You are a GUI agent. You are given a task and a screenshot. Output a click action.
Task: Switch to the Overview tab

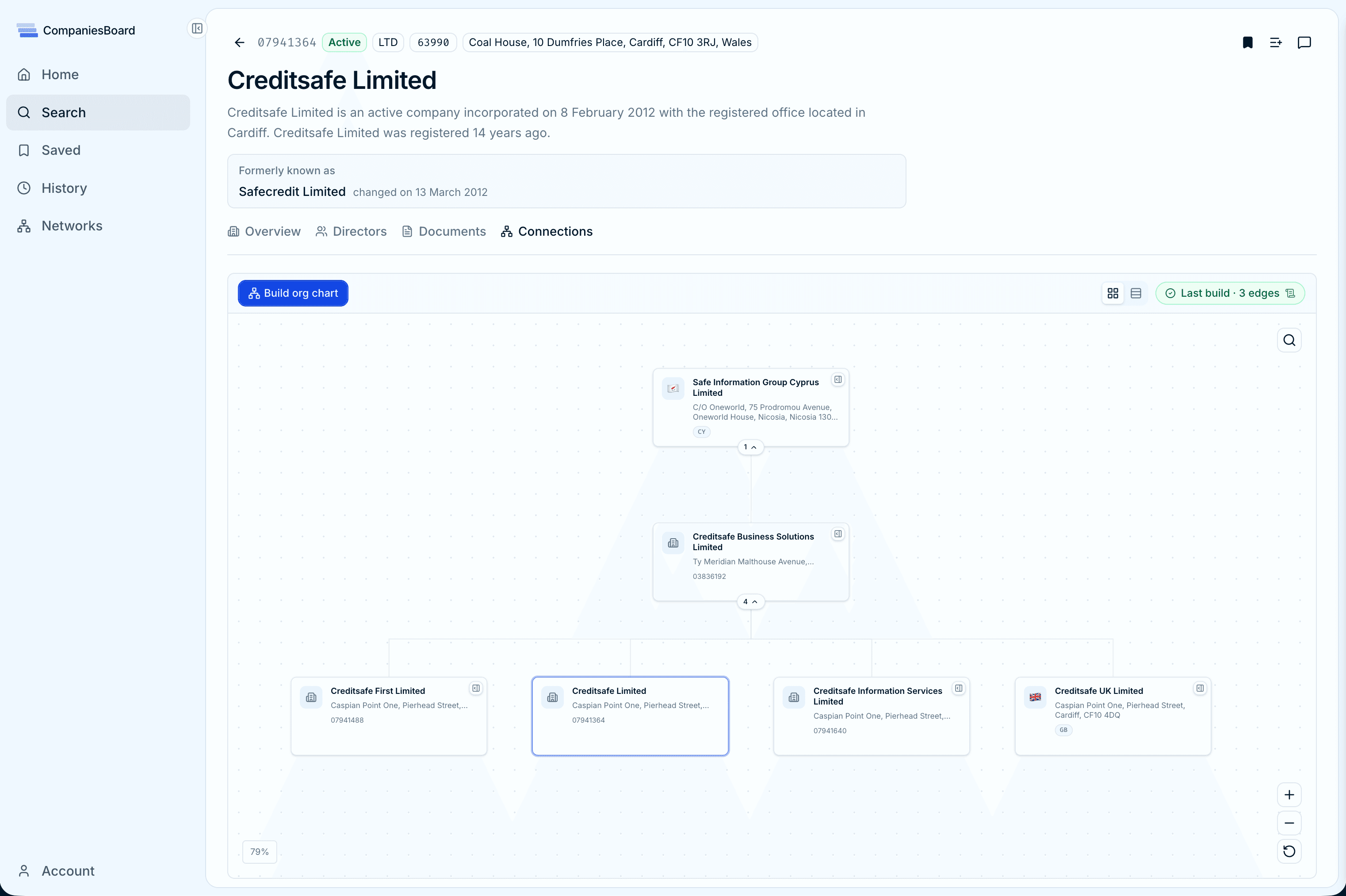point(264,231)
